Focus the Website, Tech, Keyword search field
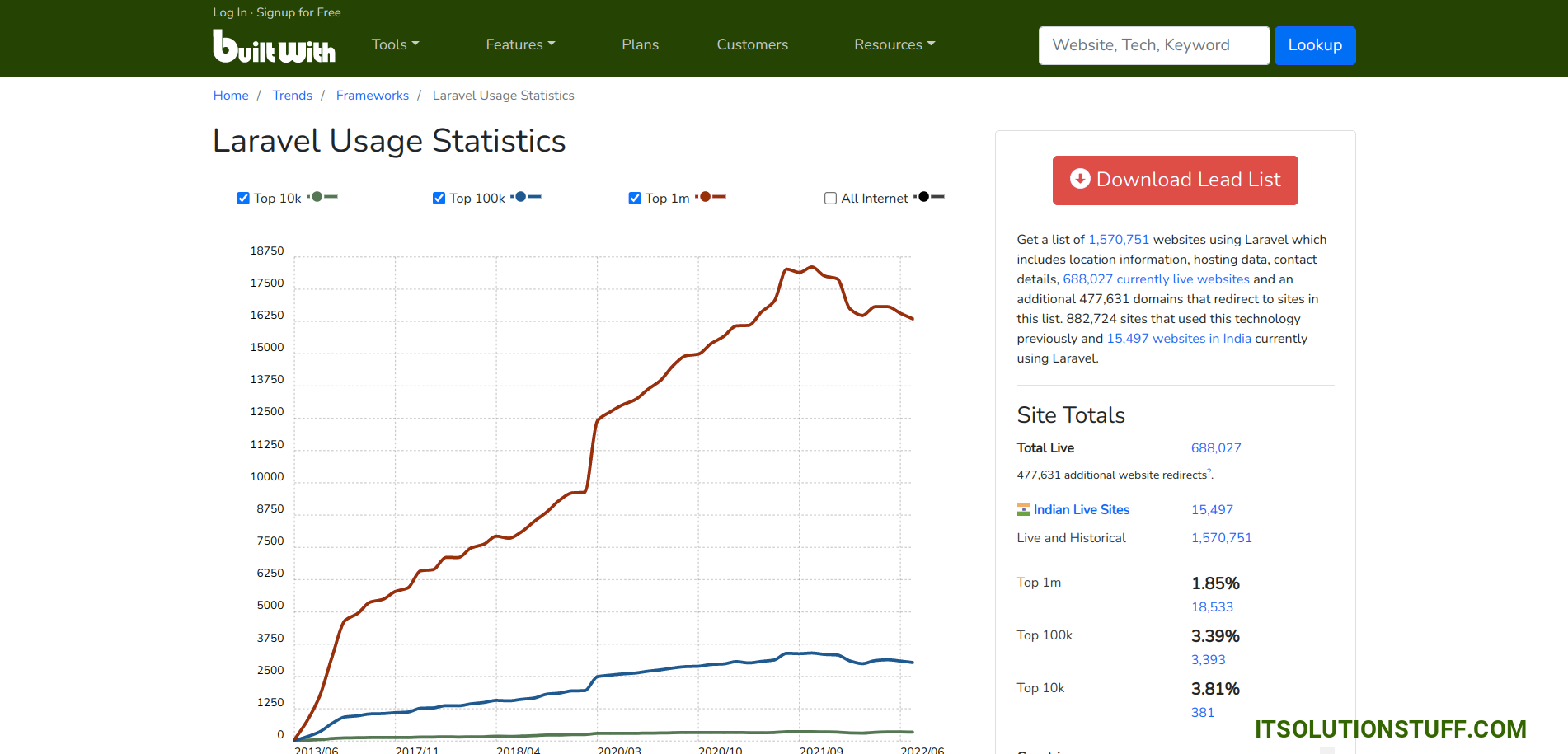This screenshot has width=1568, height=754. pos(1154,45)
